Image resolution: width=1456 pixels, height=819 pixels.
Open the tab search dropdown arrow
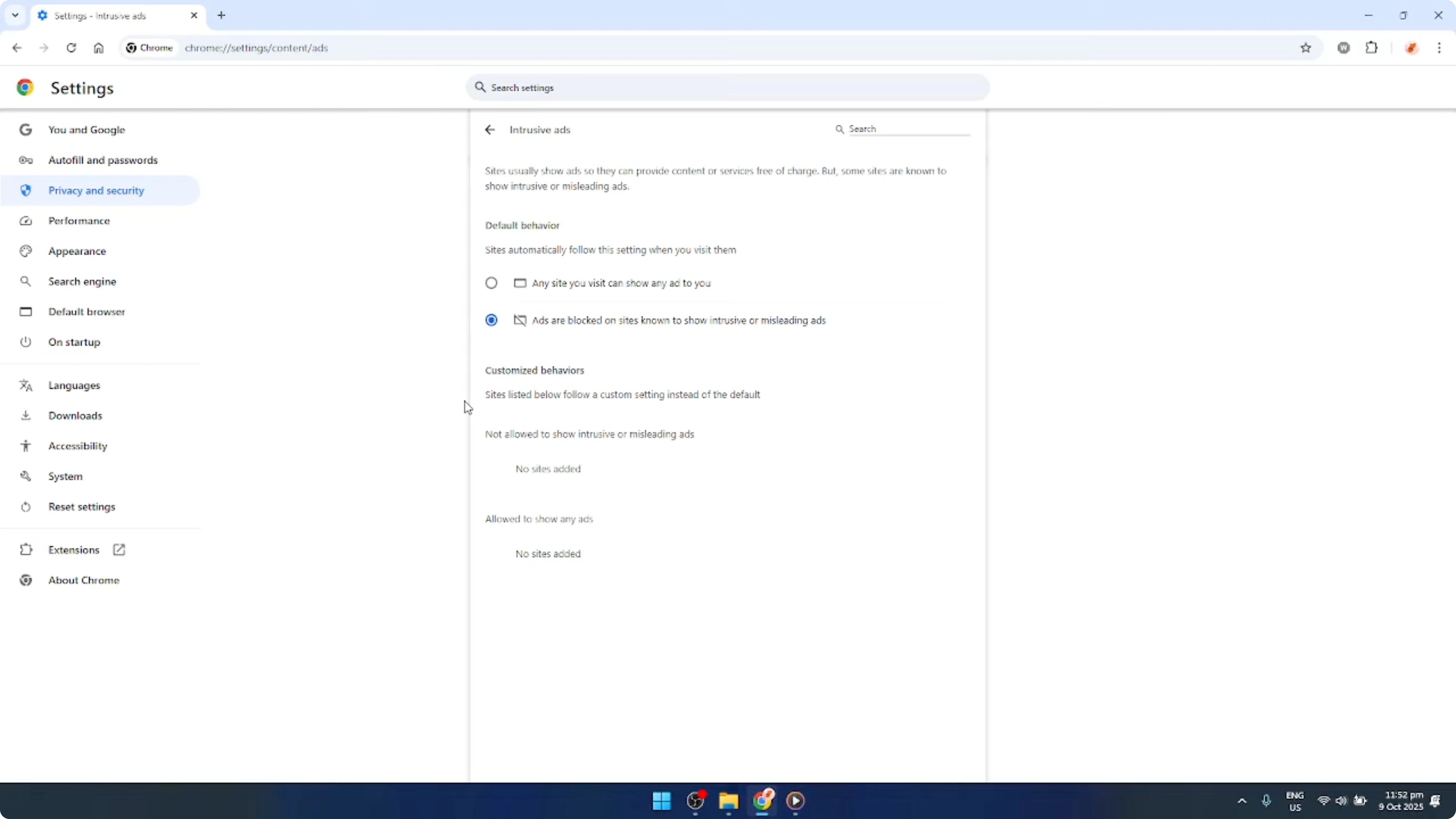(15, 15)
